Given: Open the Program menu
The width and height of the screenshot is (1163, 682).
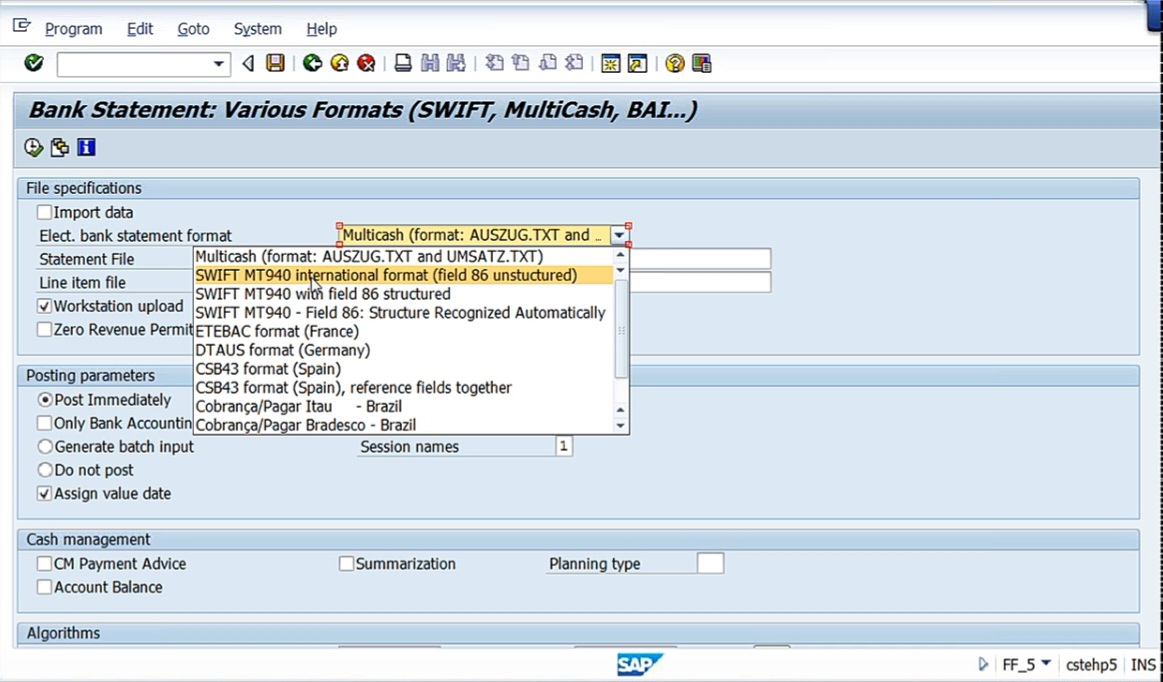Looking at the screenshot, I should click(73, 29).
